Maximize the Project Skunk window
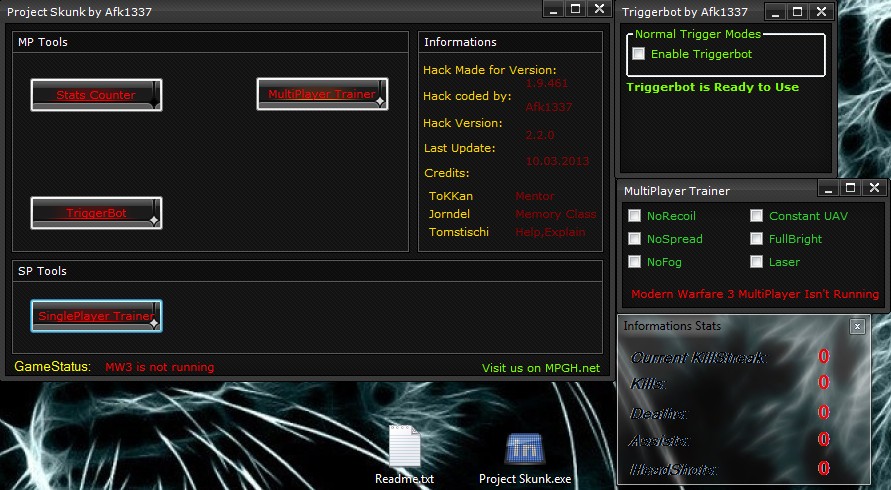Image resolution: width=891 pixels, height=490 pixels. (576, 9)
